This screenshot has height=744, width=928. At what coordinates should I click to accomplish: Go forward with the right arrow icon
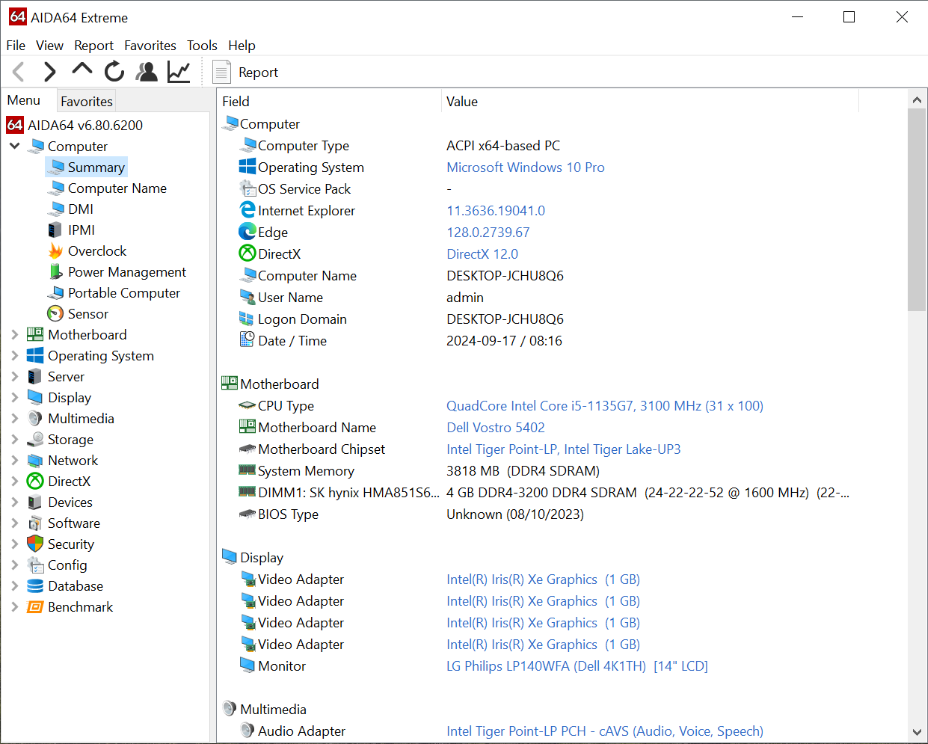tap(50, 72)
